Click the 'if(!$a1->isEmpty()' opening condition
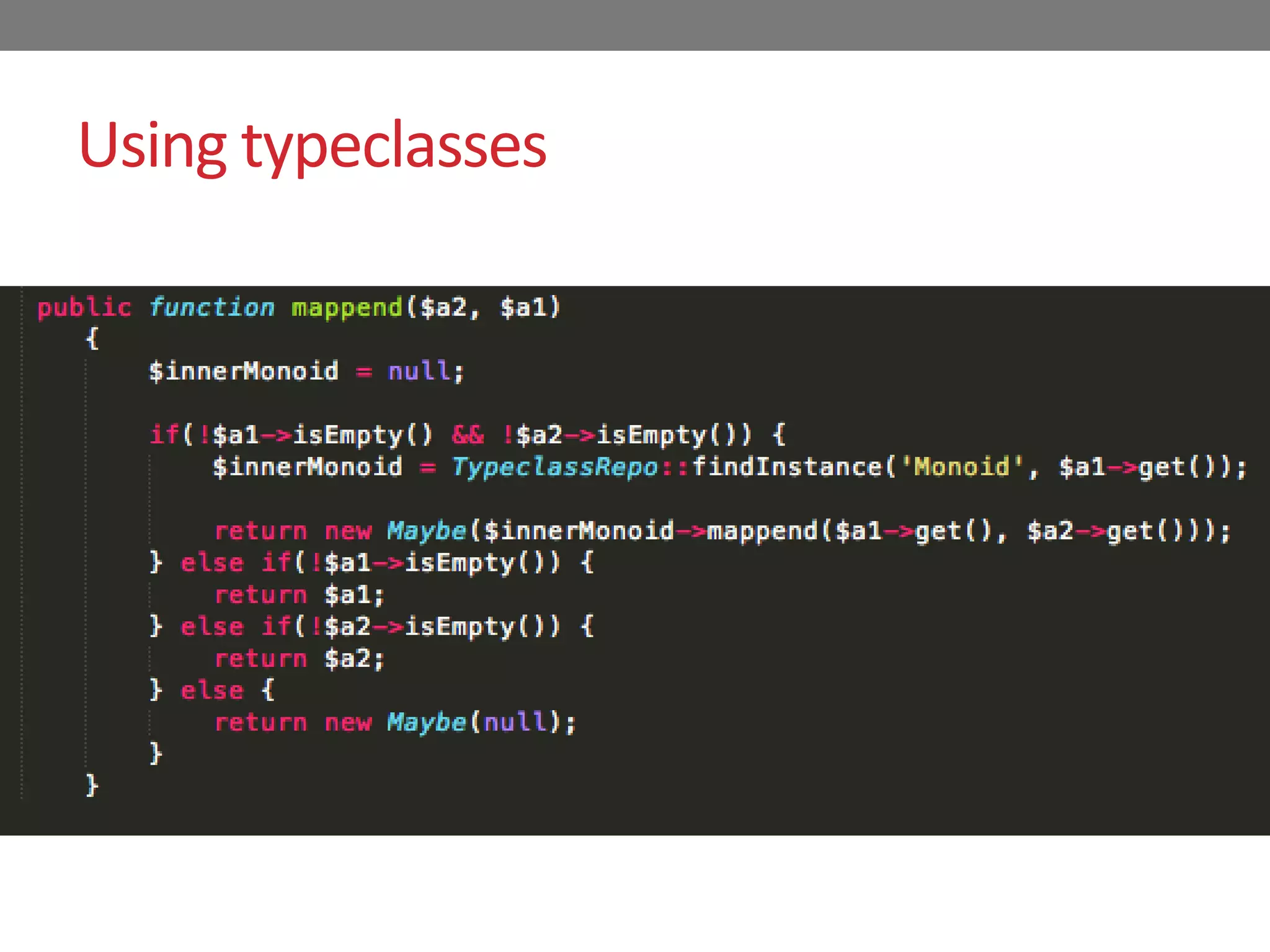This screenshot has height=952, width=1270. 291,435
